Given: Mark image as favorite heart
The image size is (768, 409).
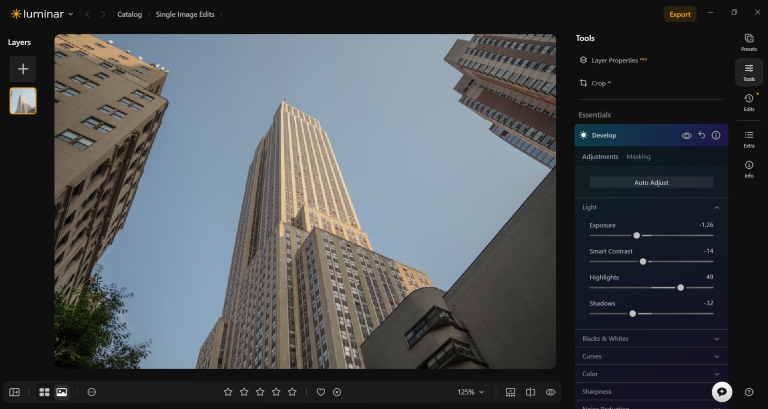Looking at the screenshot, I should pos(321,392).
